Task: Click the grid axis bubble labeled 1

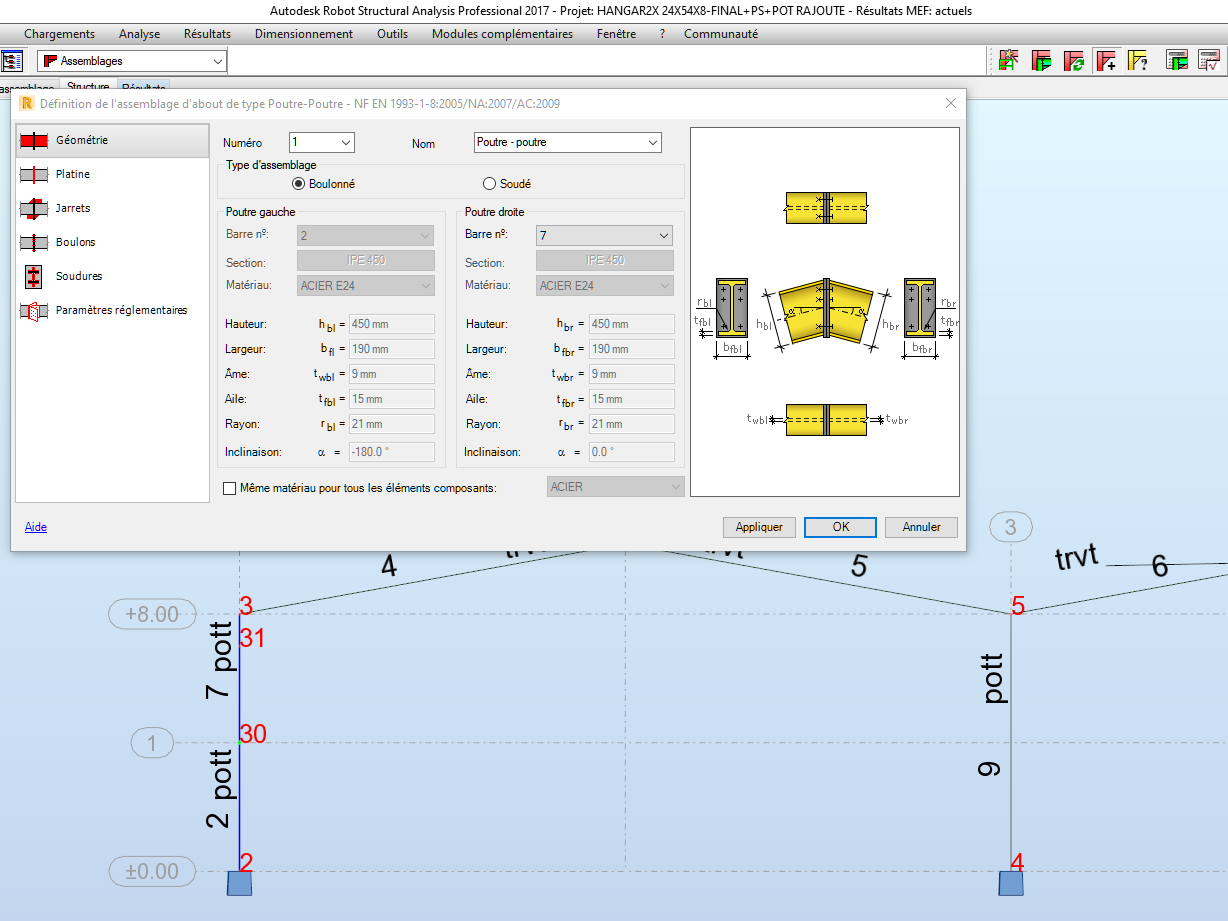Action: [x=152, y=743]
